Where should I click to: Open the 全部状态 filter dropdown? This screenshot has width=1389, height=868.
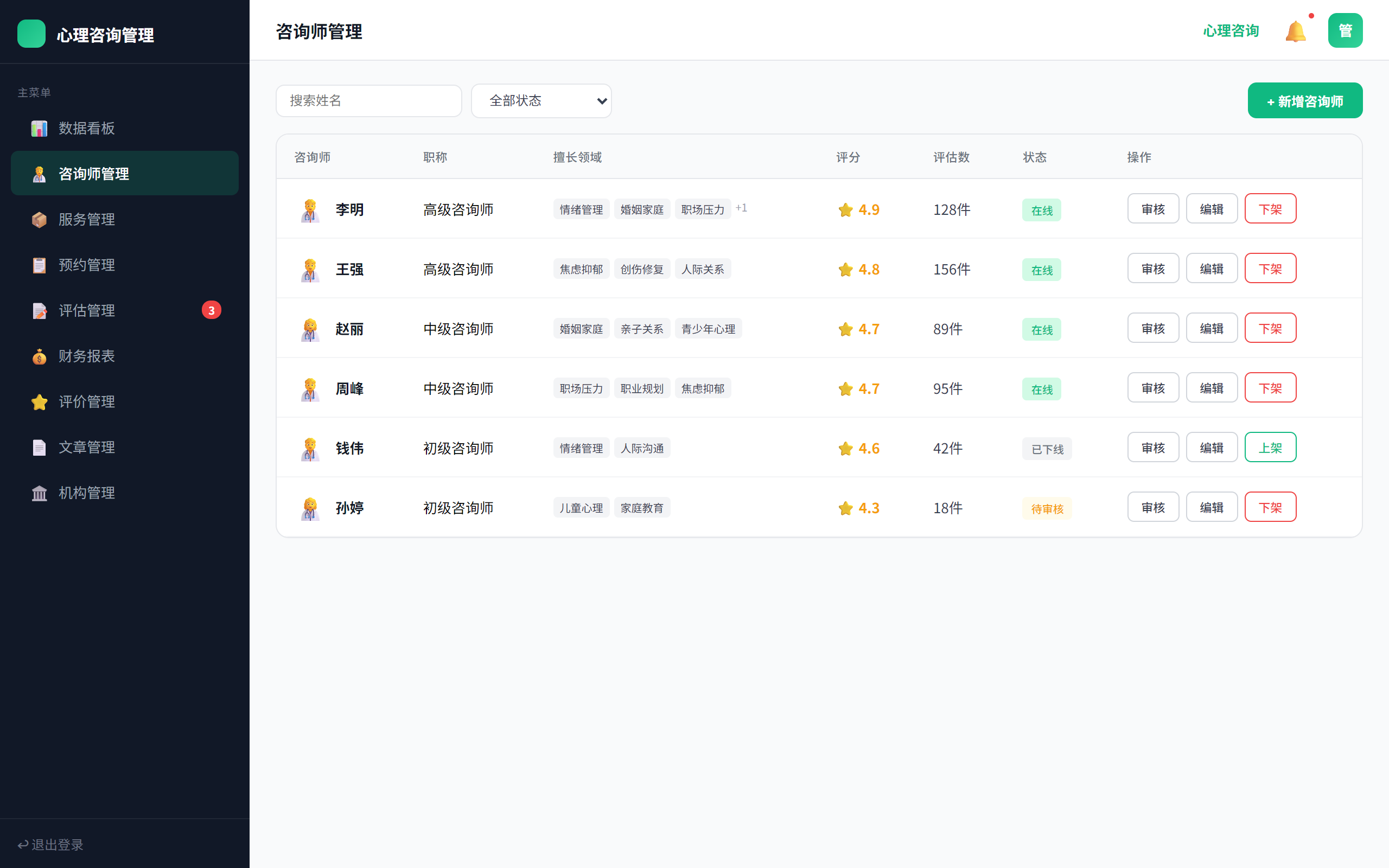coord(541,101)
